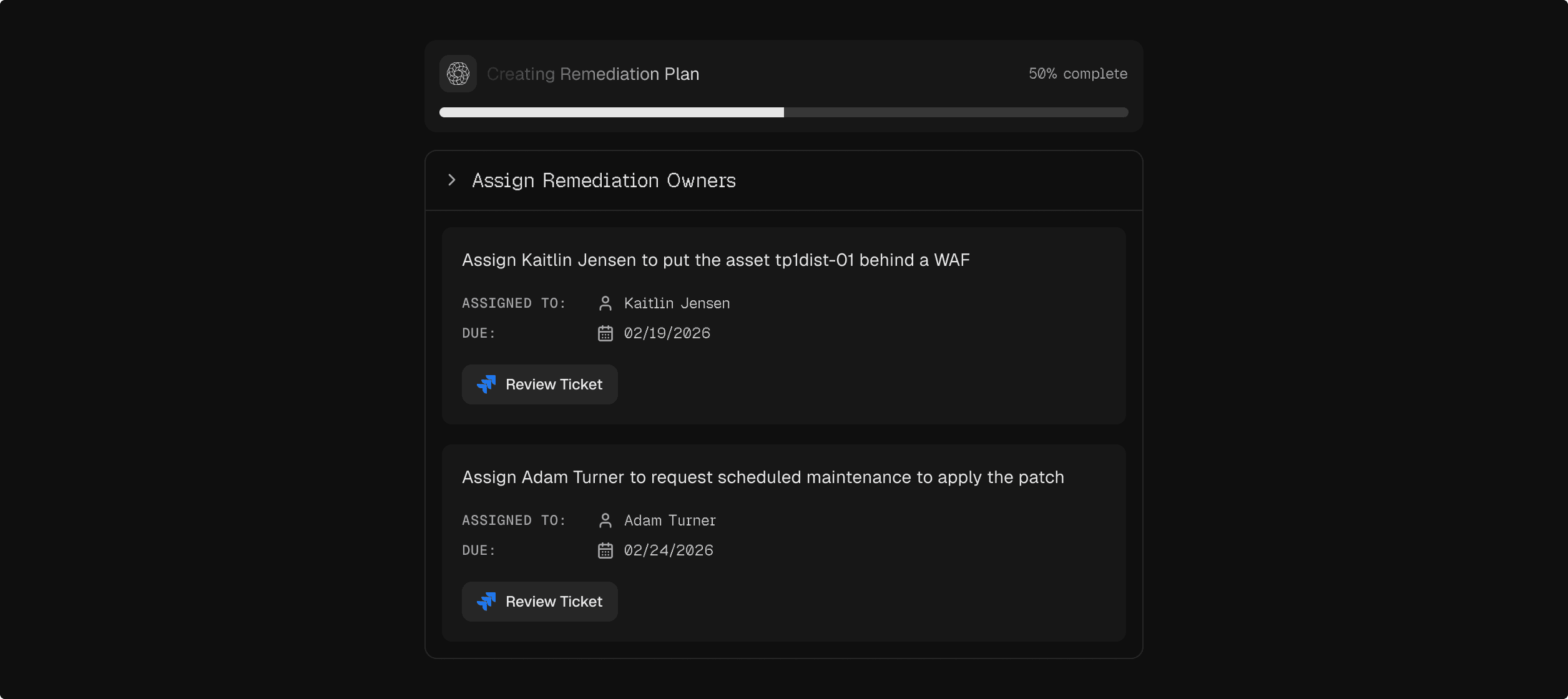Click the due date 02/19/2026
Viewport: 1568px width, 699px height.
pos(667,333)
